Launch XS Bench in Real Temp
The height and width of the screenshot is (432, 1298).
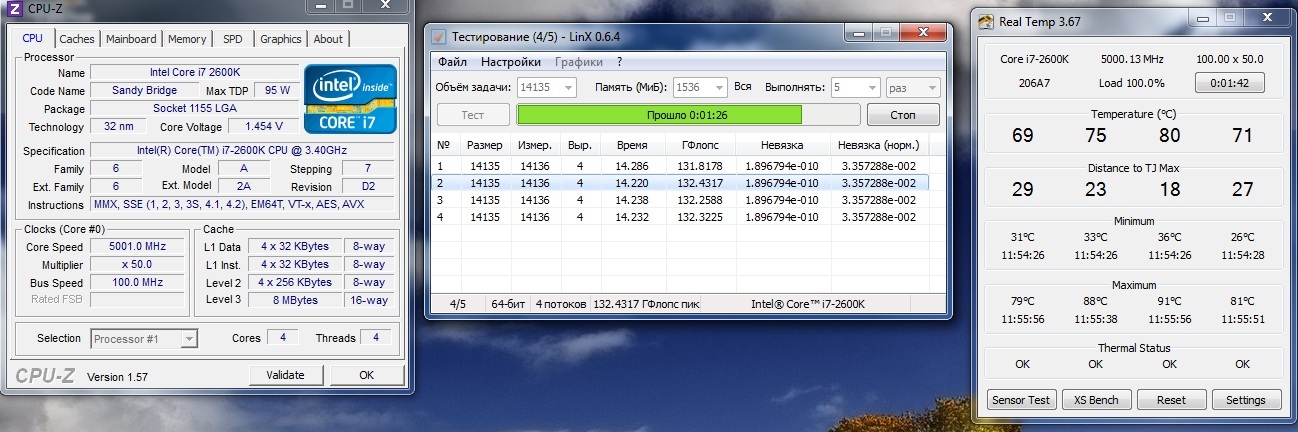1097,400
